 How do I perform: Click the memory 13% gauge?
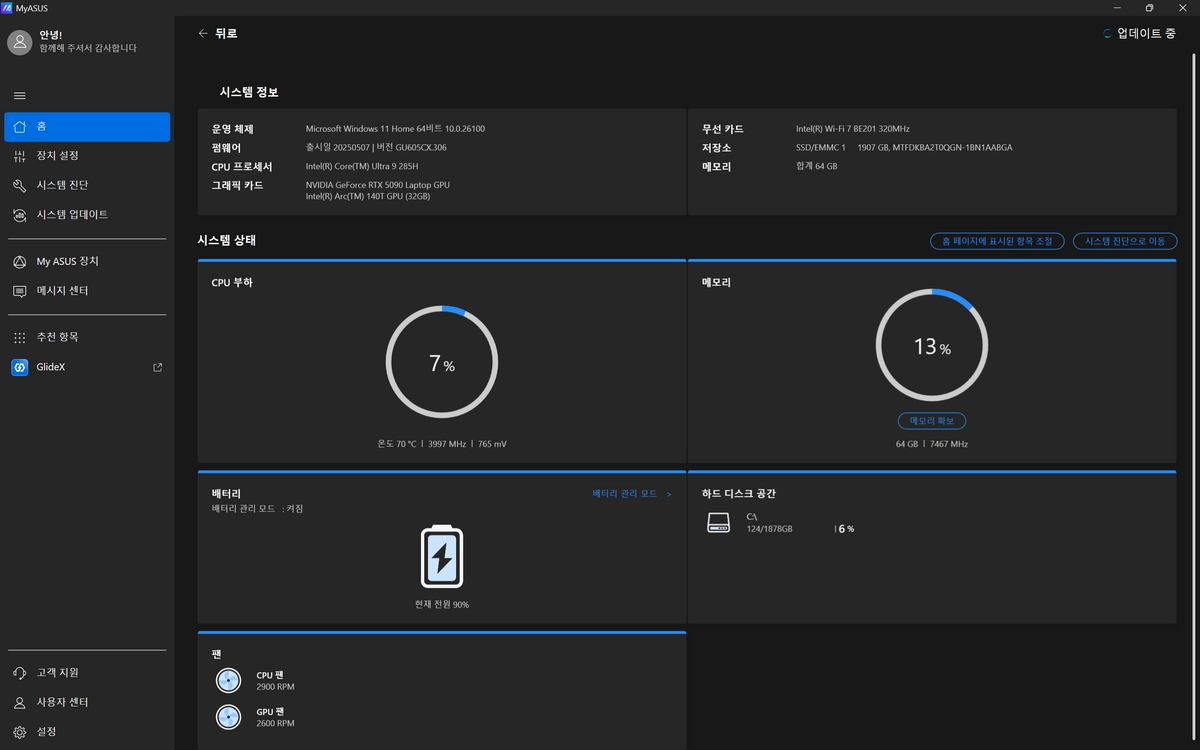click(932, 346)
